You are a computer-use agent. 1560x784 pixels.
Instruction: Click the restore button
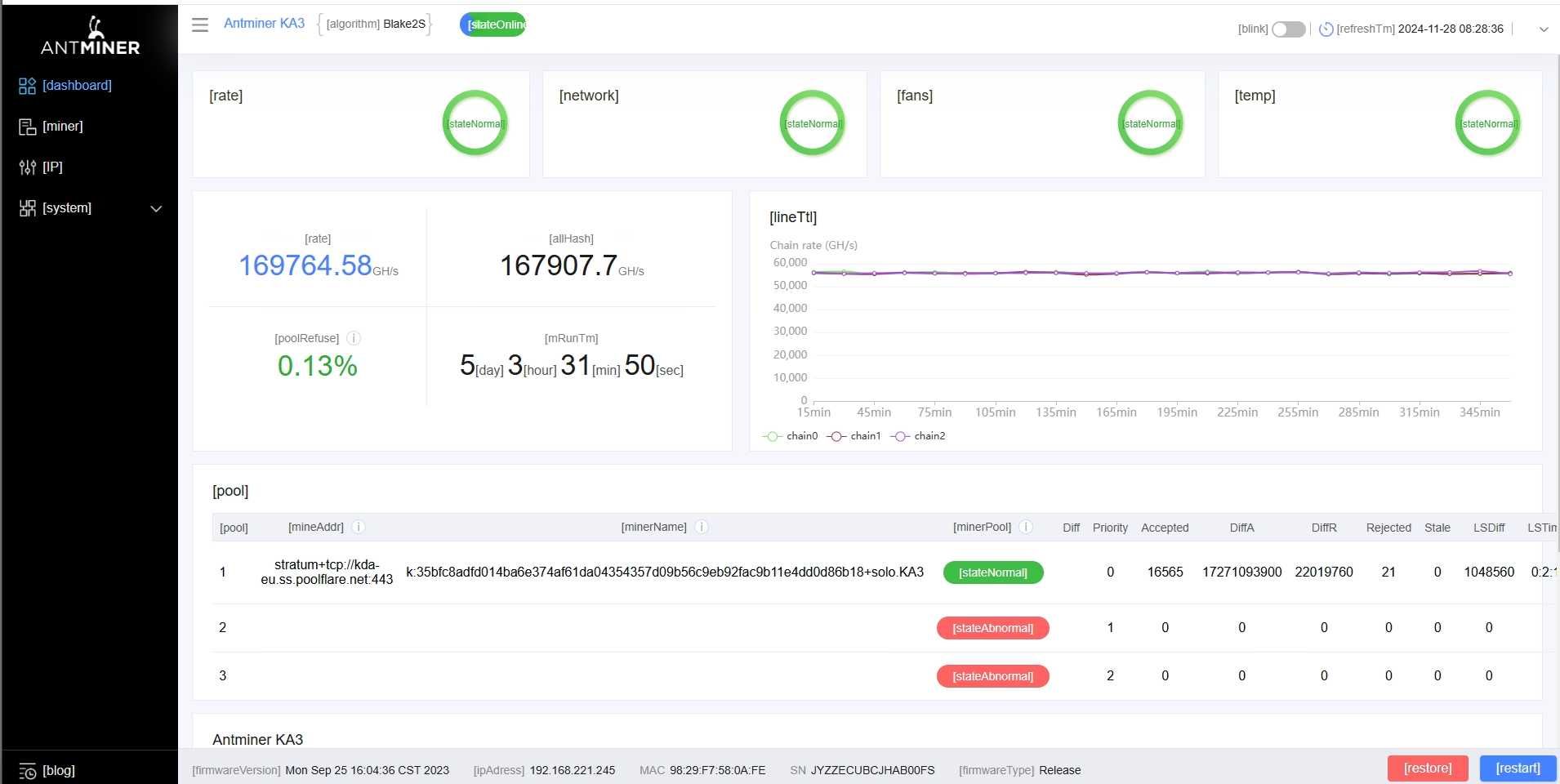coord(1428,768)
